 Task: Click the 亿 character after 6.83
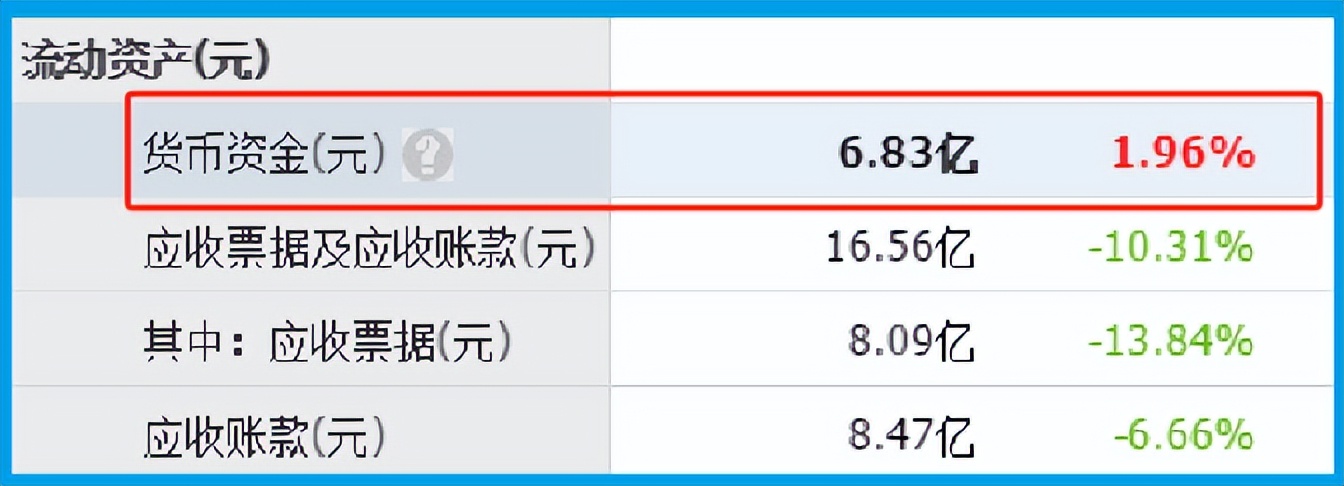click(957, 154)
